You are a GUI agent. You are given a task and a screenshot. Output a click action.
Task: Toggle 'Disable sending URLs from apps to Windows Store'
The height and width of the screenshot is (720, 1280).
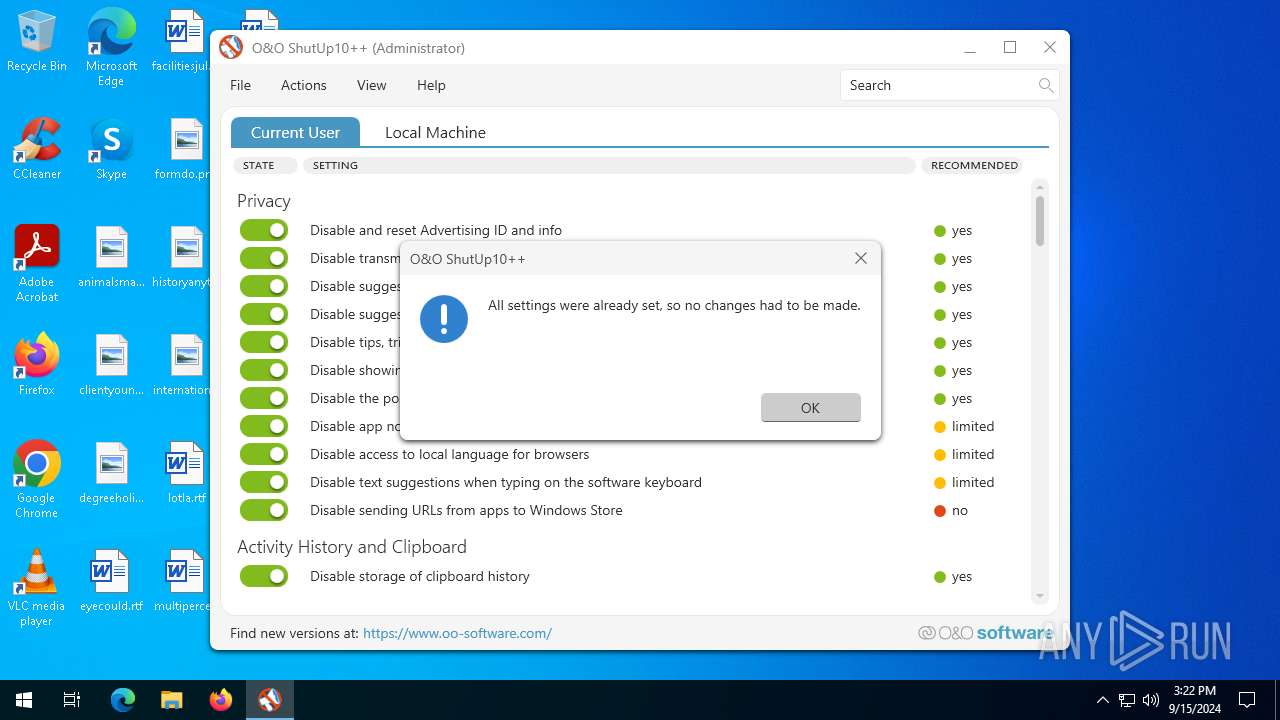click(264, 510)
